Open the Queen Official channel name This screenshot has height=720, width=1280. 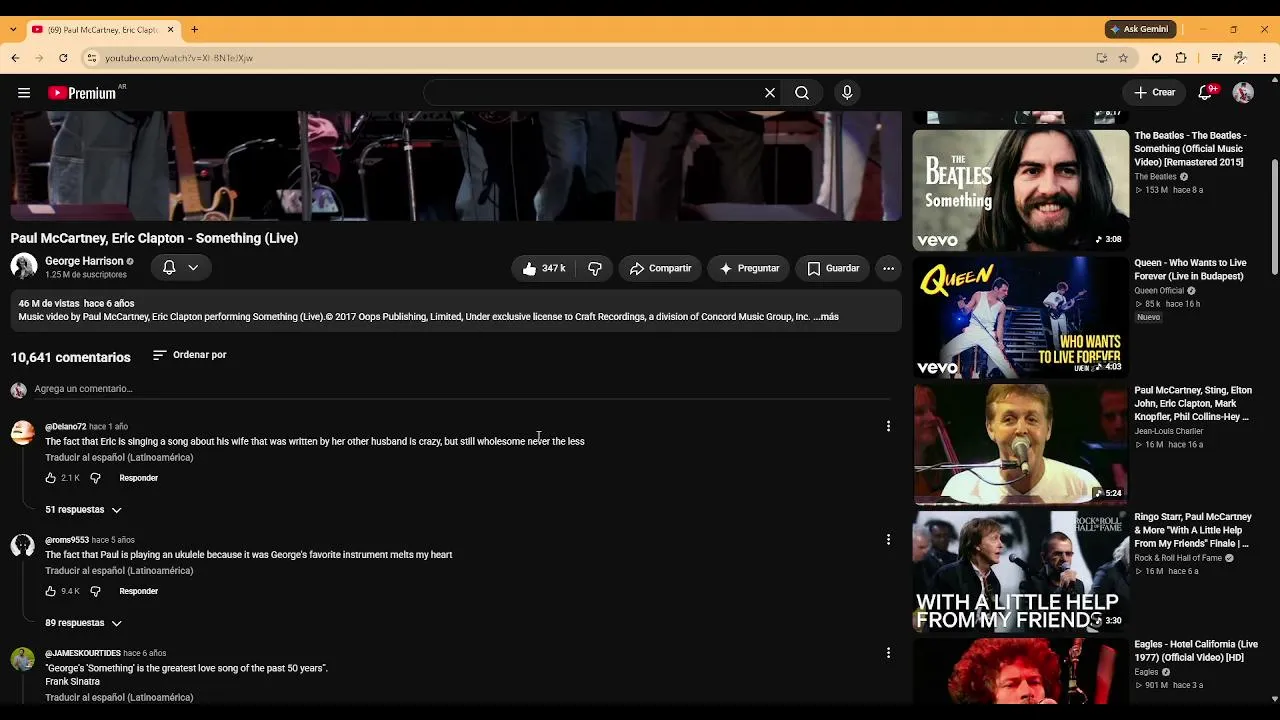coord(1159,291)
